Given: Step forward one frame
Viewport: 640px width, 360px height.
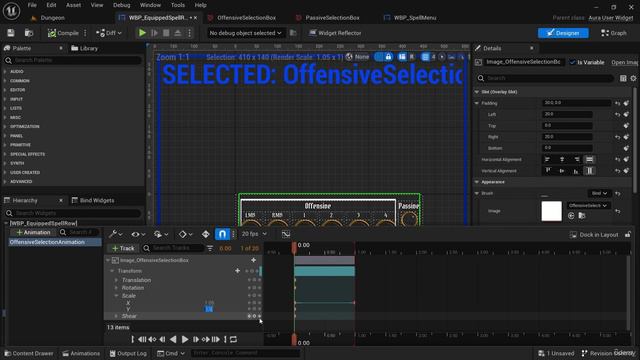Looking at the screenshot, I should [x=196, y=339].
